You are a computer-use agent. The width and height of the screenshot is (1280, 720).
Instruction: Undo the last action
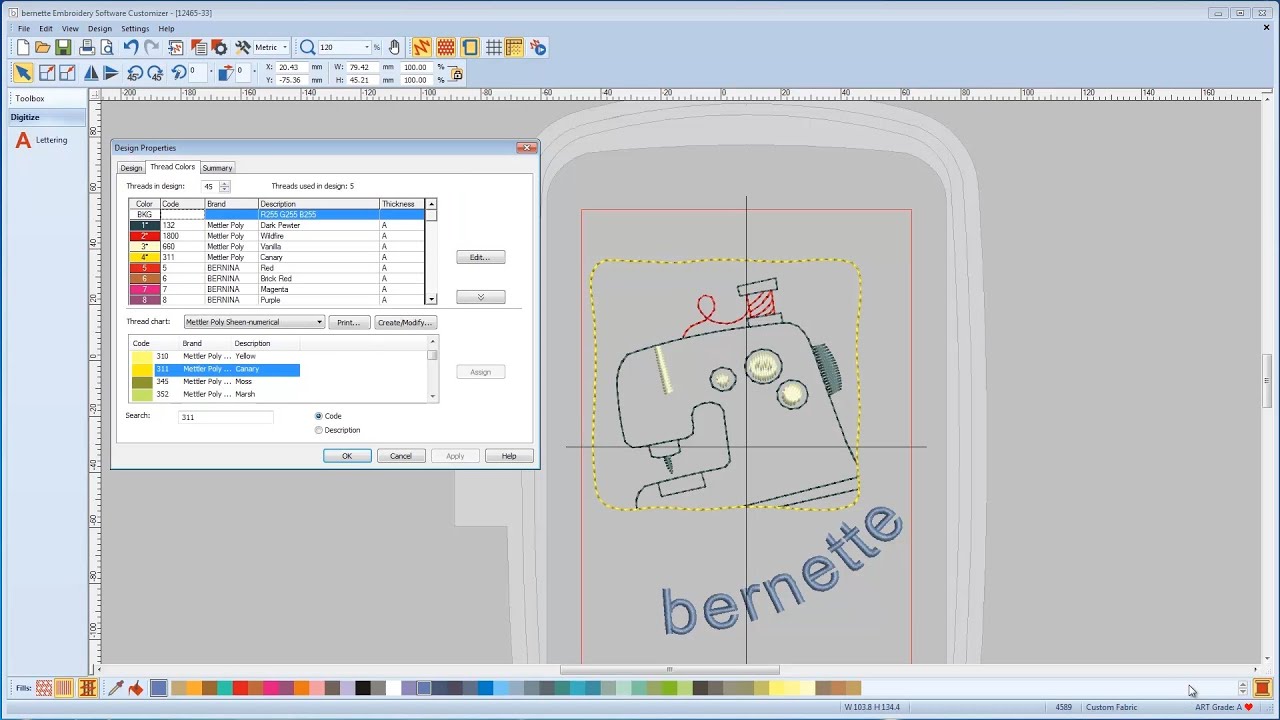tap(131, 47)
